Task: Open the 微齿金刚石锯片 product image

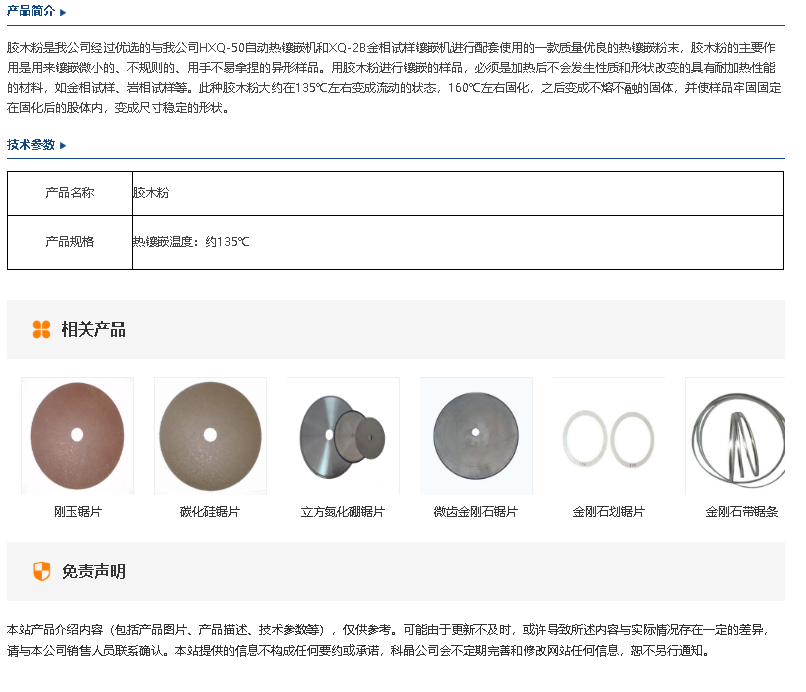Action: coord(476,435)
